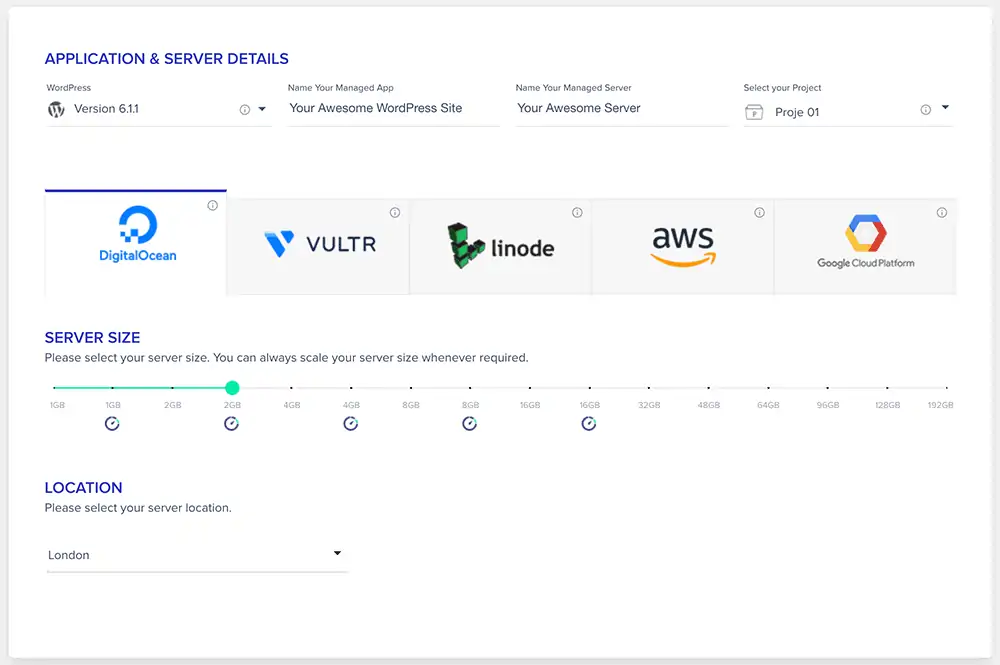Click the Name Your Managed Server field
The width and height of the screenshot is (1000, 665).
(x=622, y=109)
